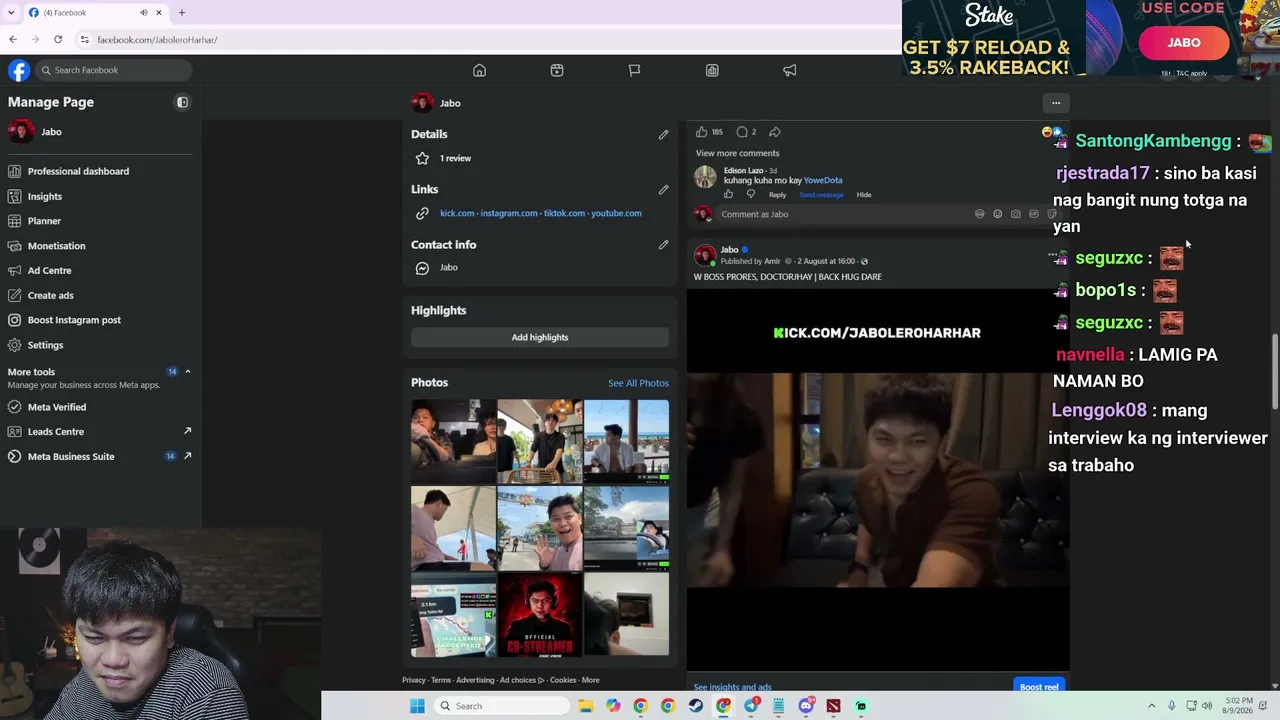Edit the Details section with pencil icon
The image size is (1280, 720).
[663, 134]
